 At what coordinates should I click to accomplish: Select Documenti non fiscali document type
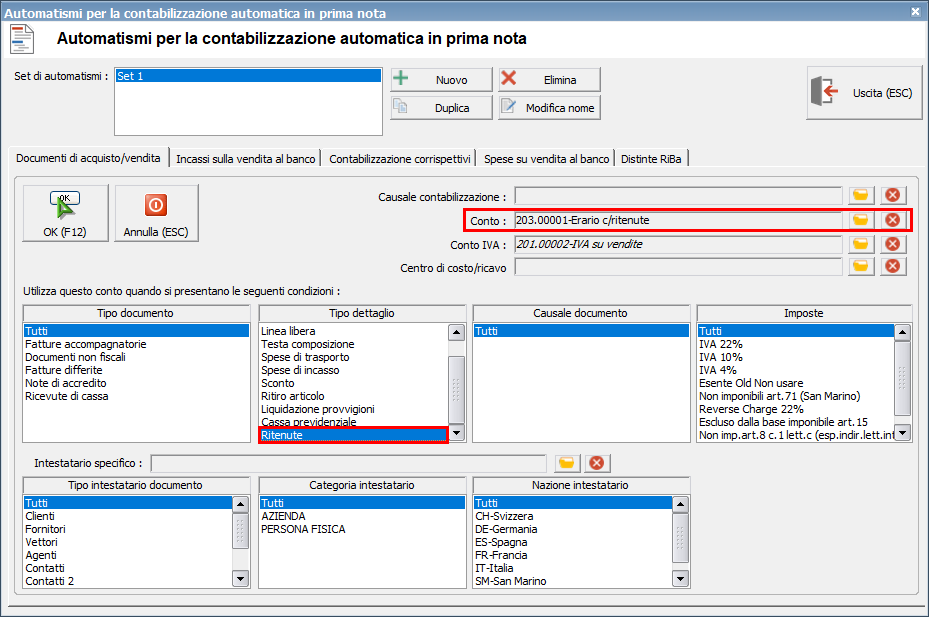pos(136,357)
